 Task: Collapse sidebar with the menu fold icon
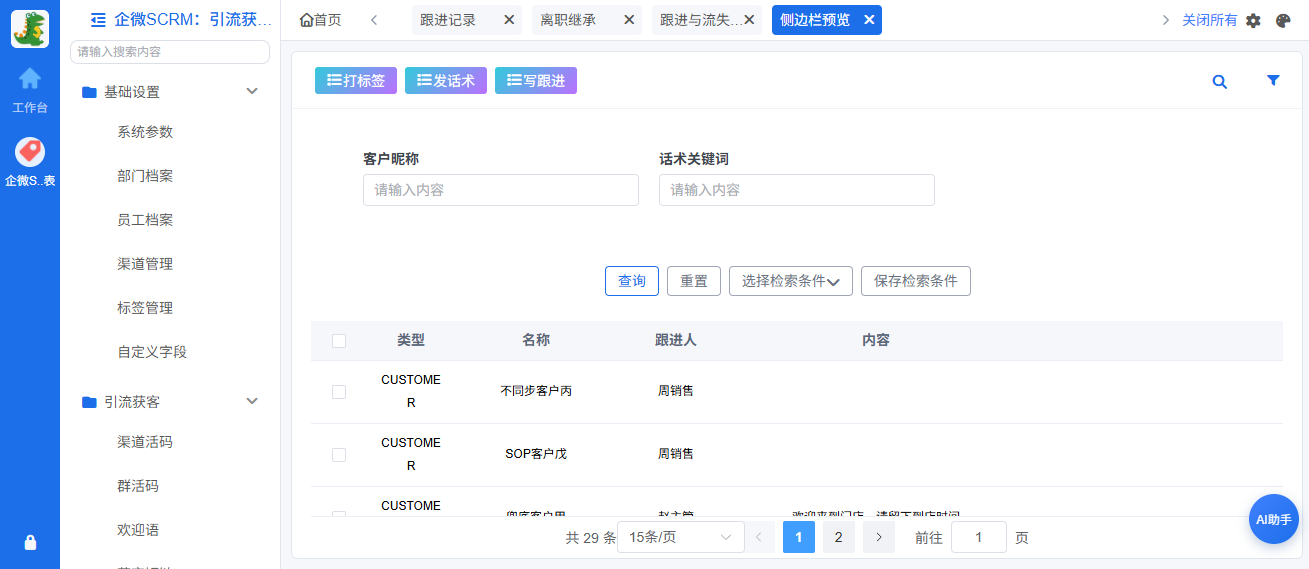tap(98, 19)
